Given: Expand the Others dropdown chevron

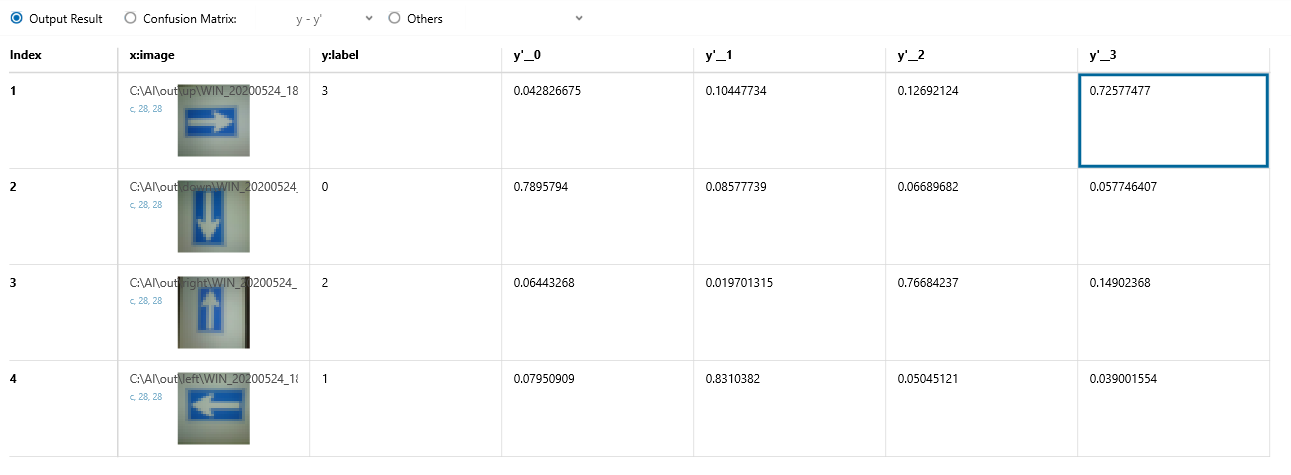Looking at the screenshot, I should coord(579,18).
